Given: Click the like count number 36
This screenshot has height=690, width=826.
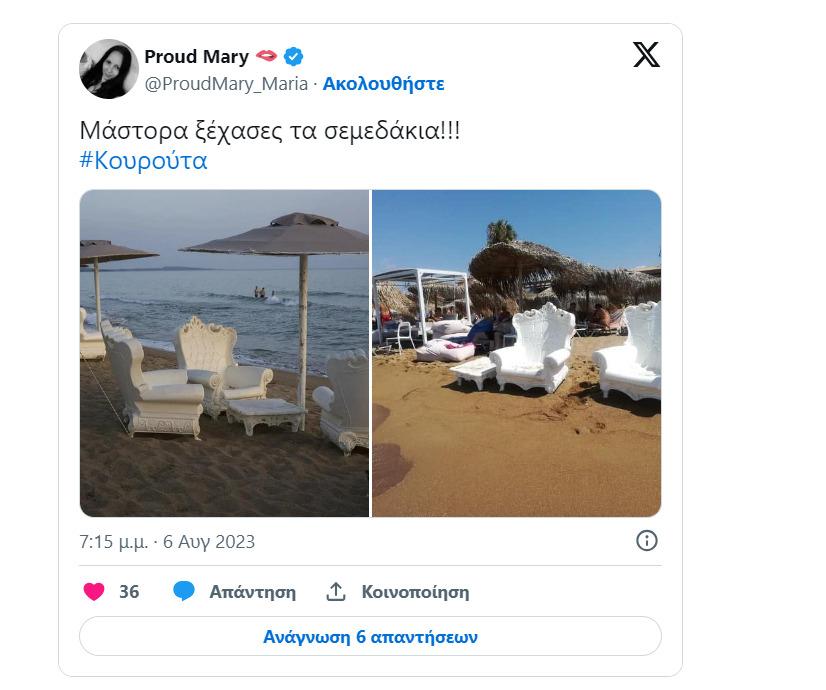Looking at the screenshot, I should (x=129, y=592).
